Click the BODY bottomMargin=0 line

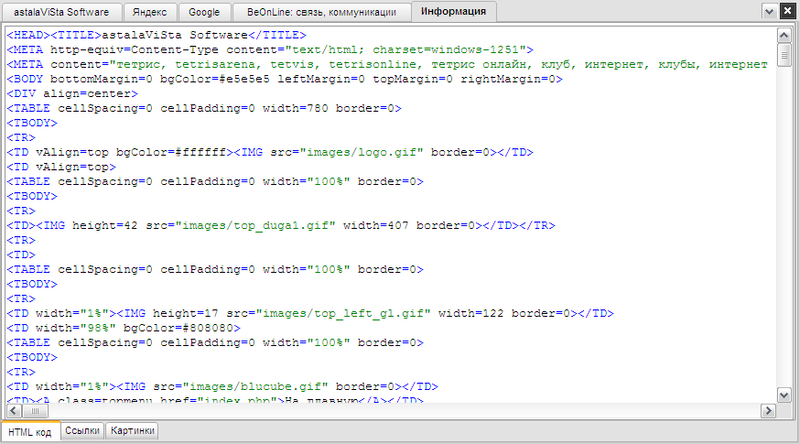pyautogui.click(x=284, y=79)
